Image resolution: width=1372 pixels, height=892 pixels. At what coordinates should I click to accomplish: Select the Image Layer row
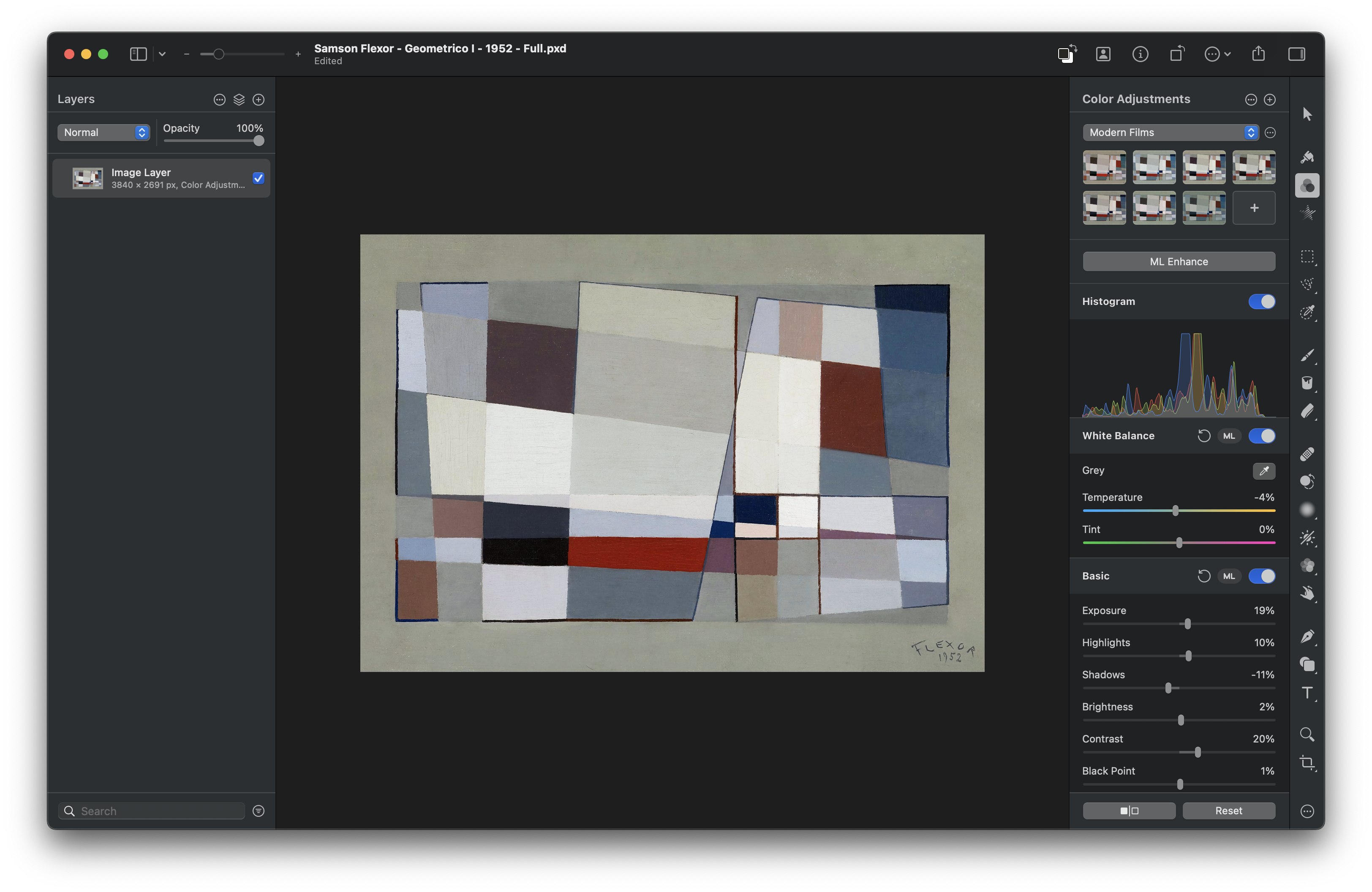(161, 178)
